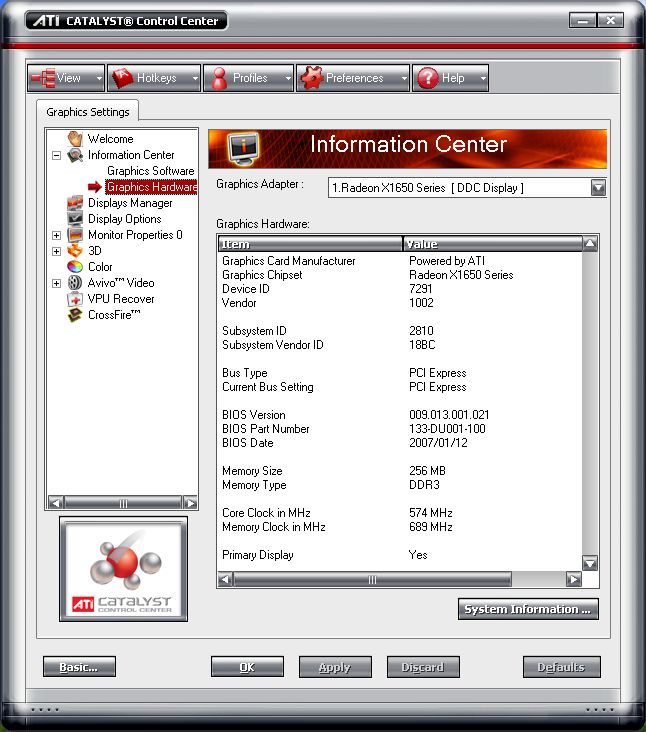Open the Help dropdown arrow
646x732 pixels.
[483, 78]
